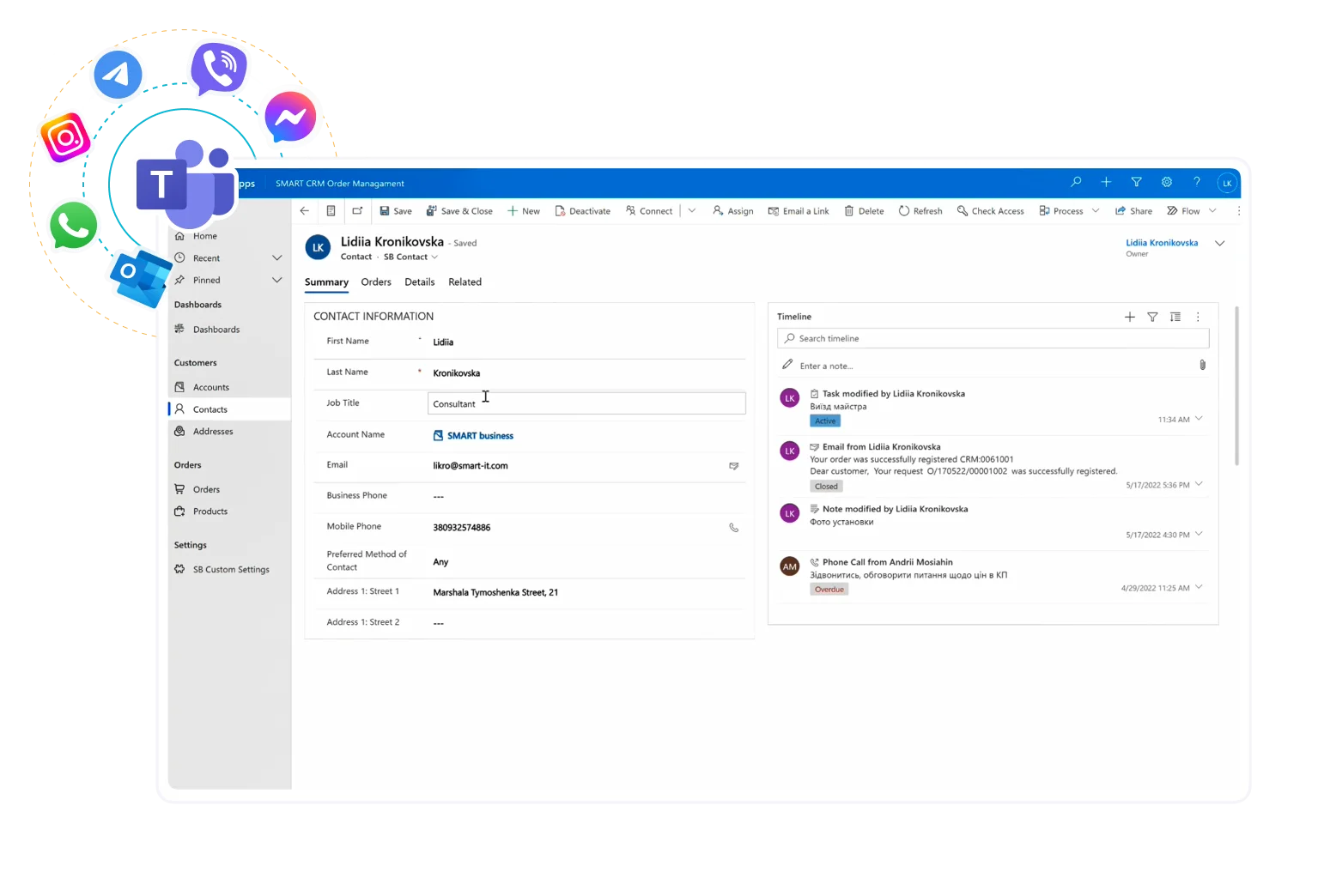Click the Save & Close button

point(459,211)
